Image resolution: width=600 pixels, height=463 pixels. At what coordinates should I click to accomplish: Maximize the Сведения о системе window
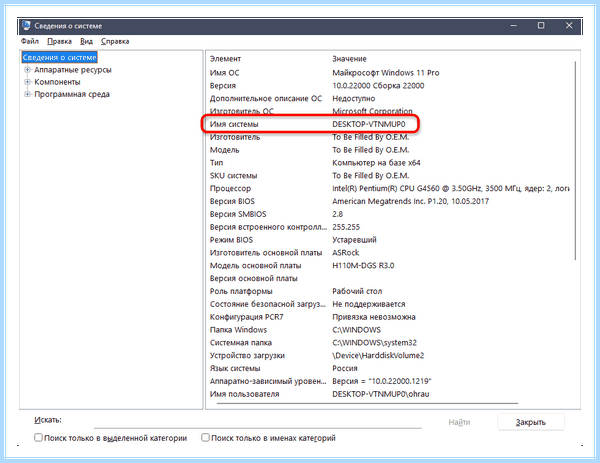click(x=541, y=26)
